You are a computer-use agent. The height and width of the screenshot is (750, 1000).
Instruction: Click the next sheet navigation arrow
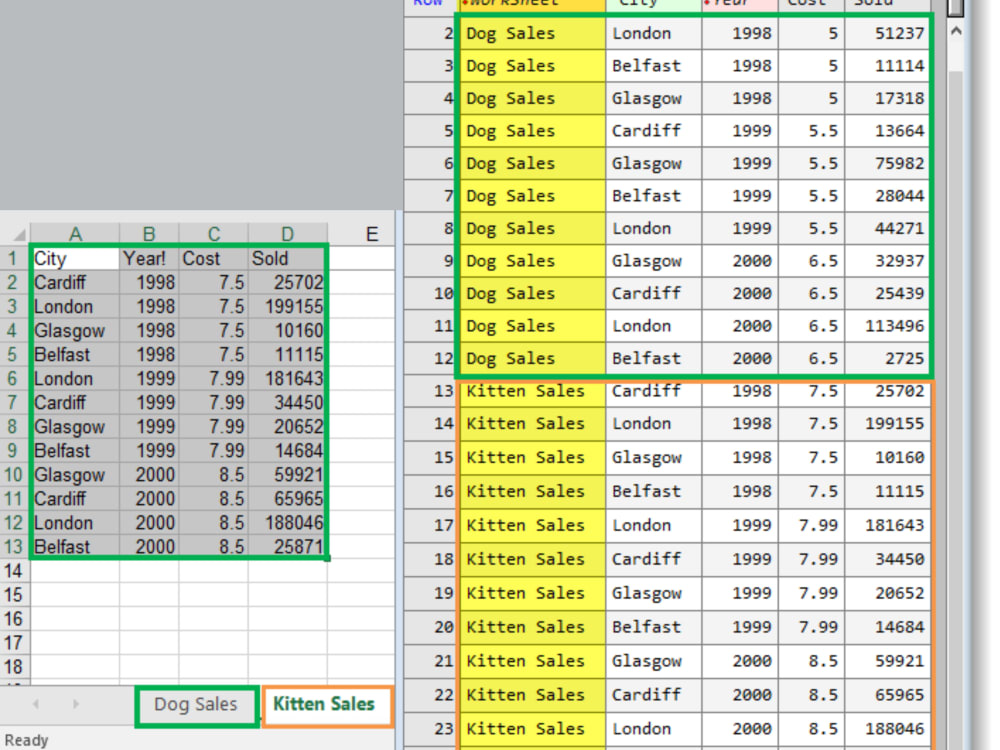pyautogui.click(x=75, y=704)
